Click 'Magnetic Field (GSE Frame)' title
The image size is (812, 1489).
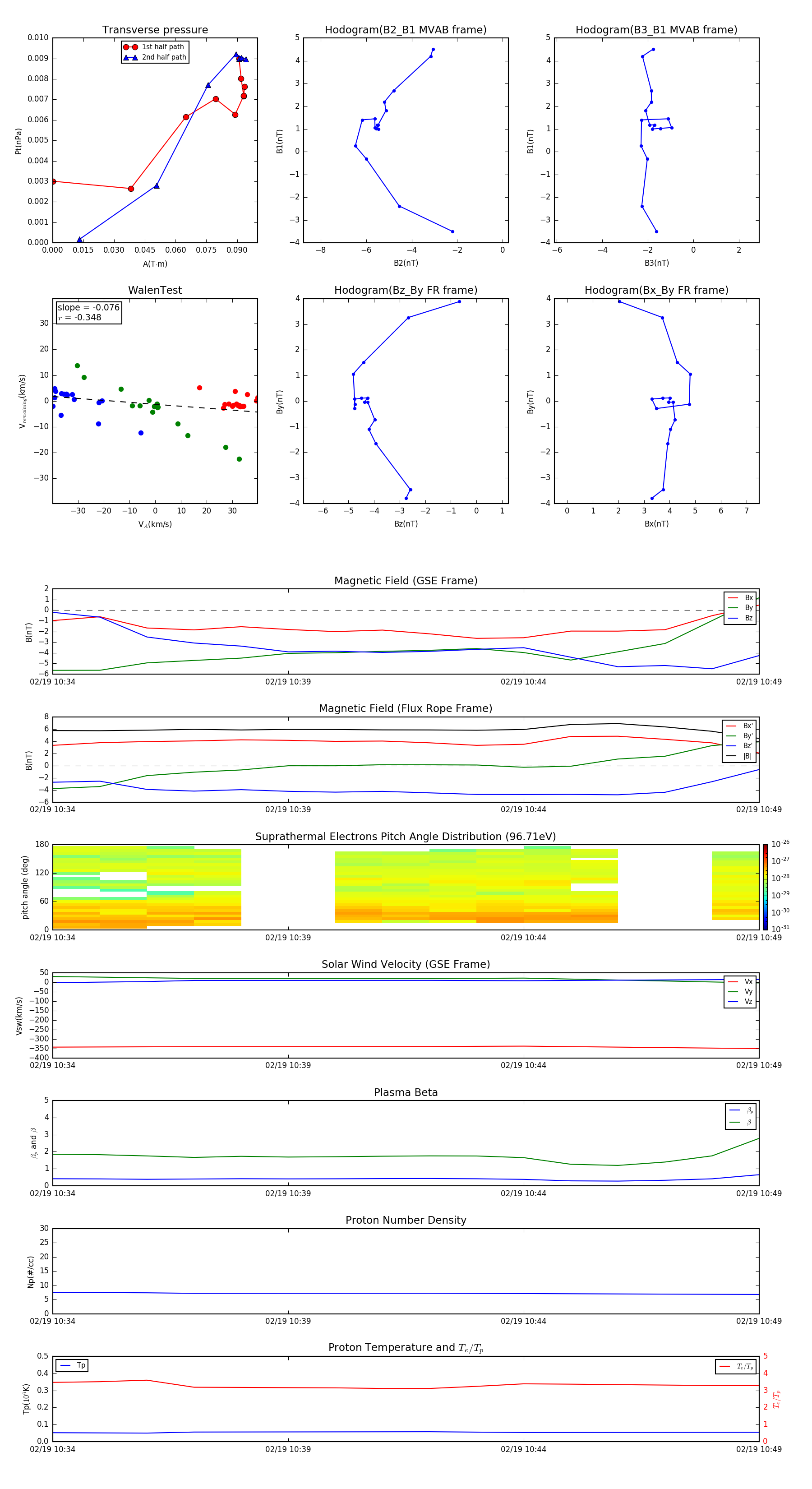click(406, 581)
